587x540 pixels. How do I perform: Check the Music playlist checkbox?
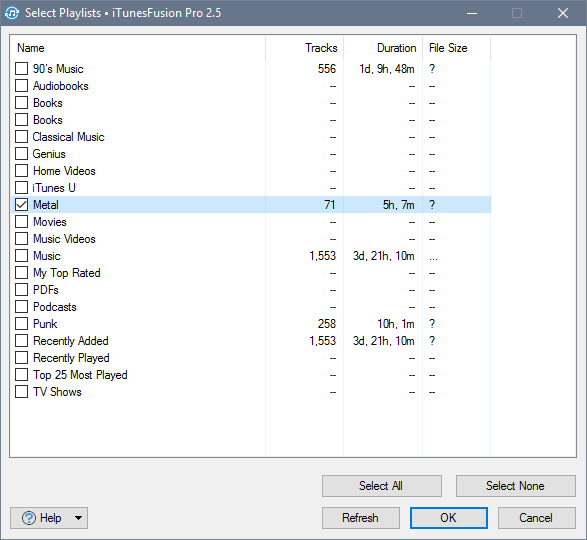(x=21, y=256)
